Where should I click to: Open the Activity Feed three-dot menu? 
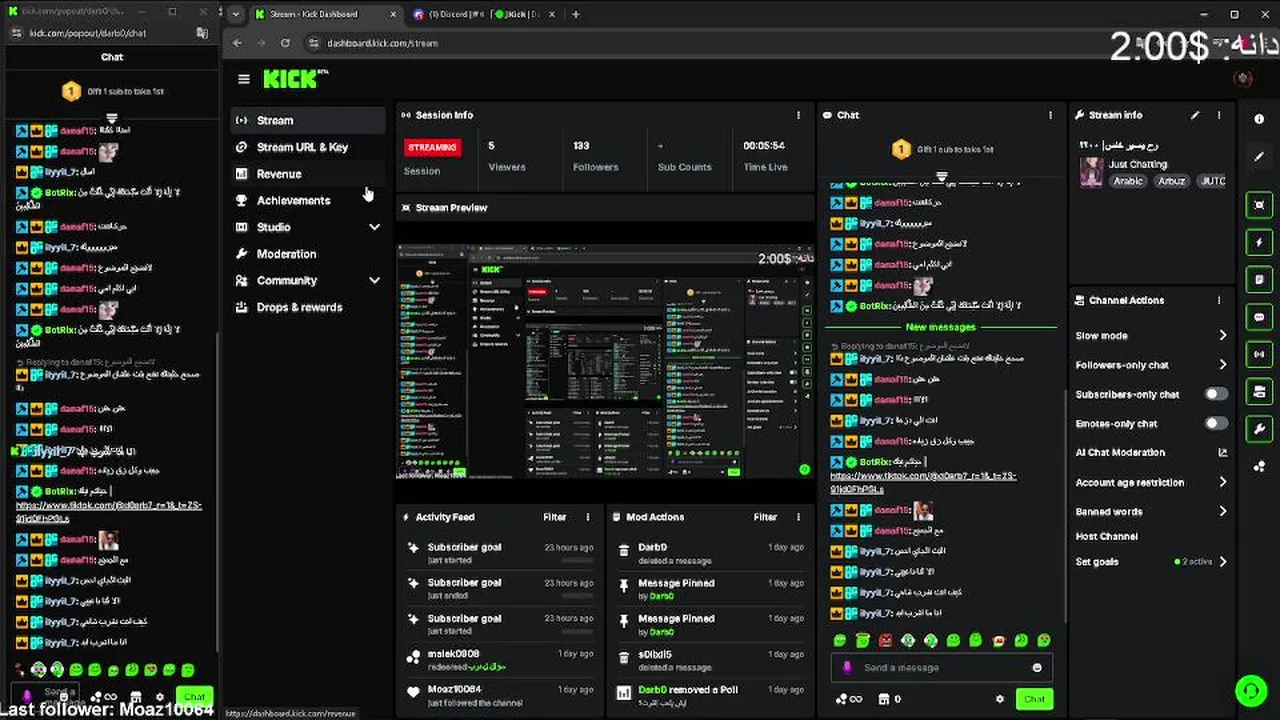588,517
